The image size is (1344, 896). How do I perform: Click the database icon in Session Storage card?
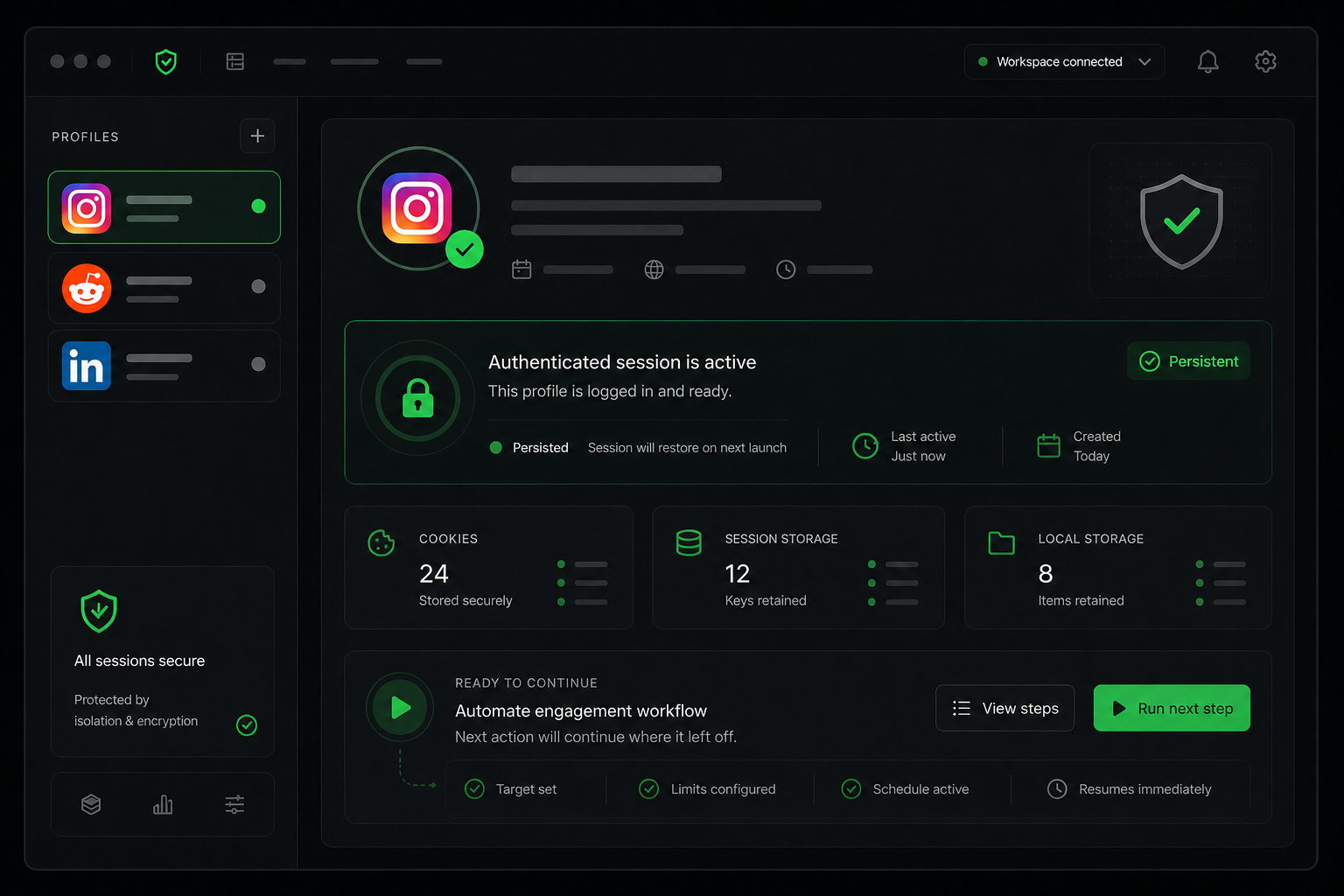[689, 543]
